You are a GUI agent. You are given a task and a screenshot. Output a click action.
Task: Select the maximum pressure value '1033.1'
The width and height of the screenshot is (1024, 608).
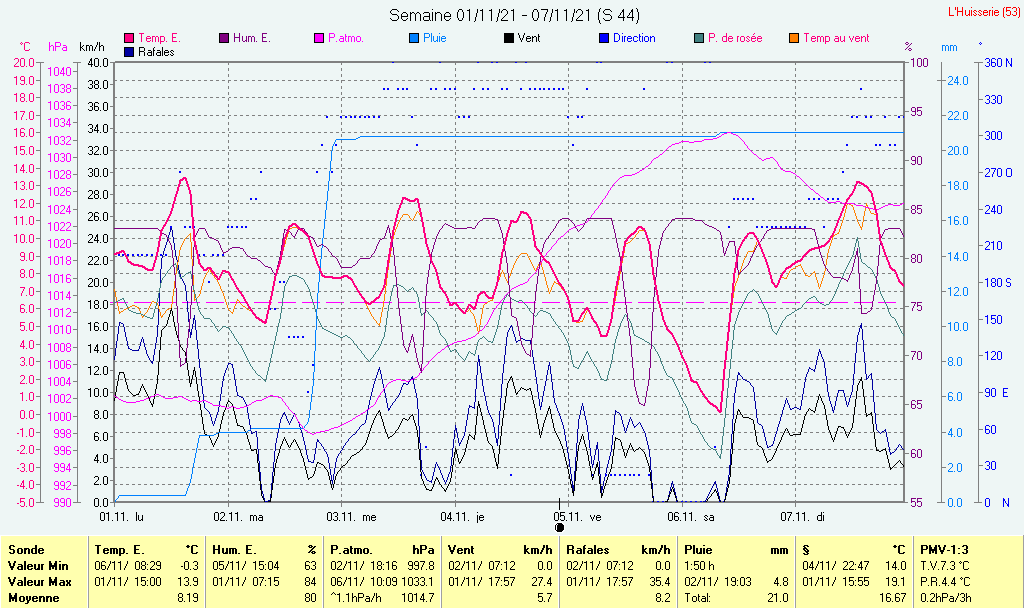tap(418, 581)
